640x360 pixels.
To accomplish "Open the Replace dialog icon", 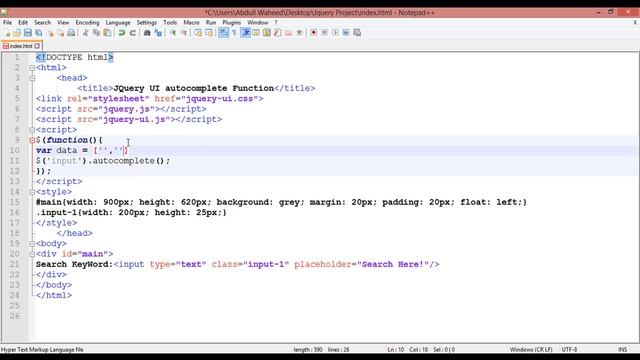I will 158,33.
